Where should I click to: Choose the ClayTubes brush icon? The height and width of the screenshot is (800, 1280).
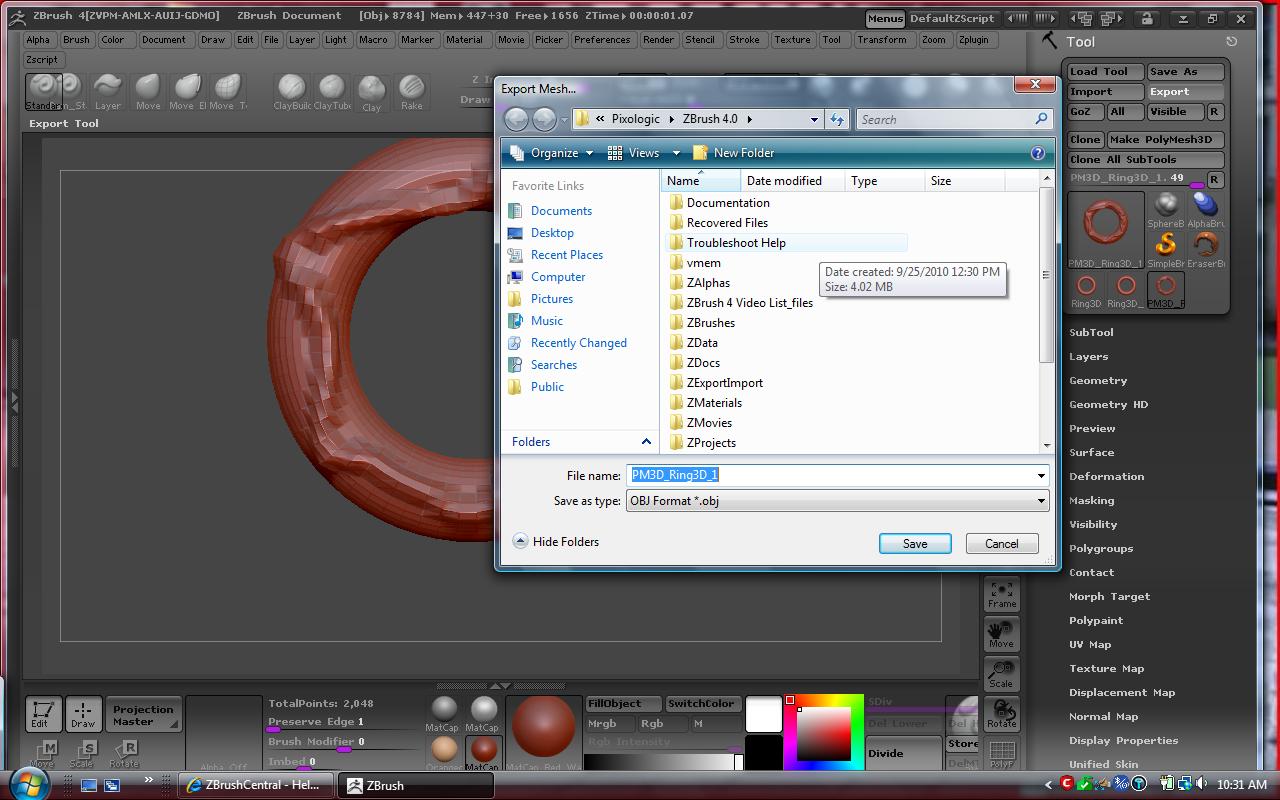[x=332, y=91]
